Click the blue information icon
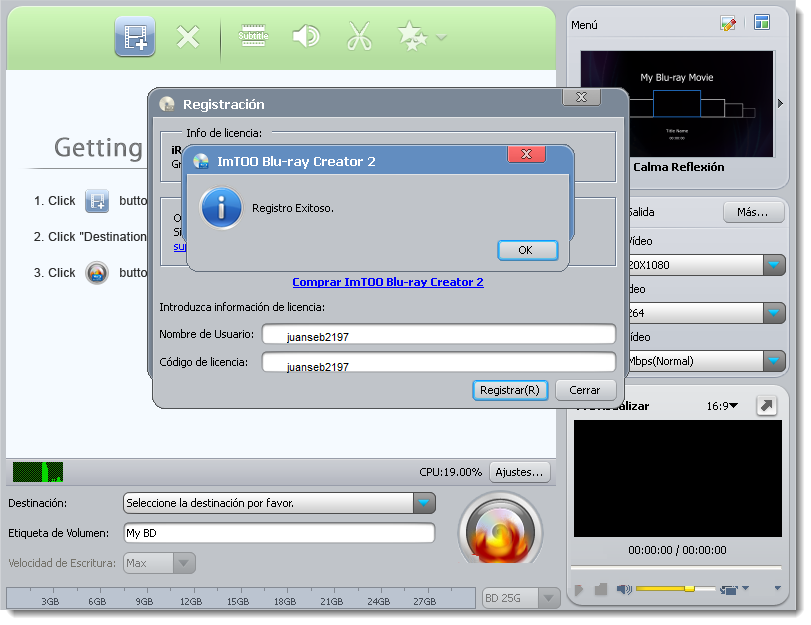 tap(221, 208)
